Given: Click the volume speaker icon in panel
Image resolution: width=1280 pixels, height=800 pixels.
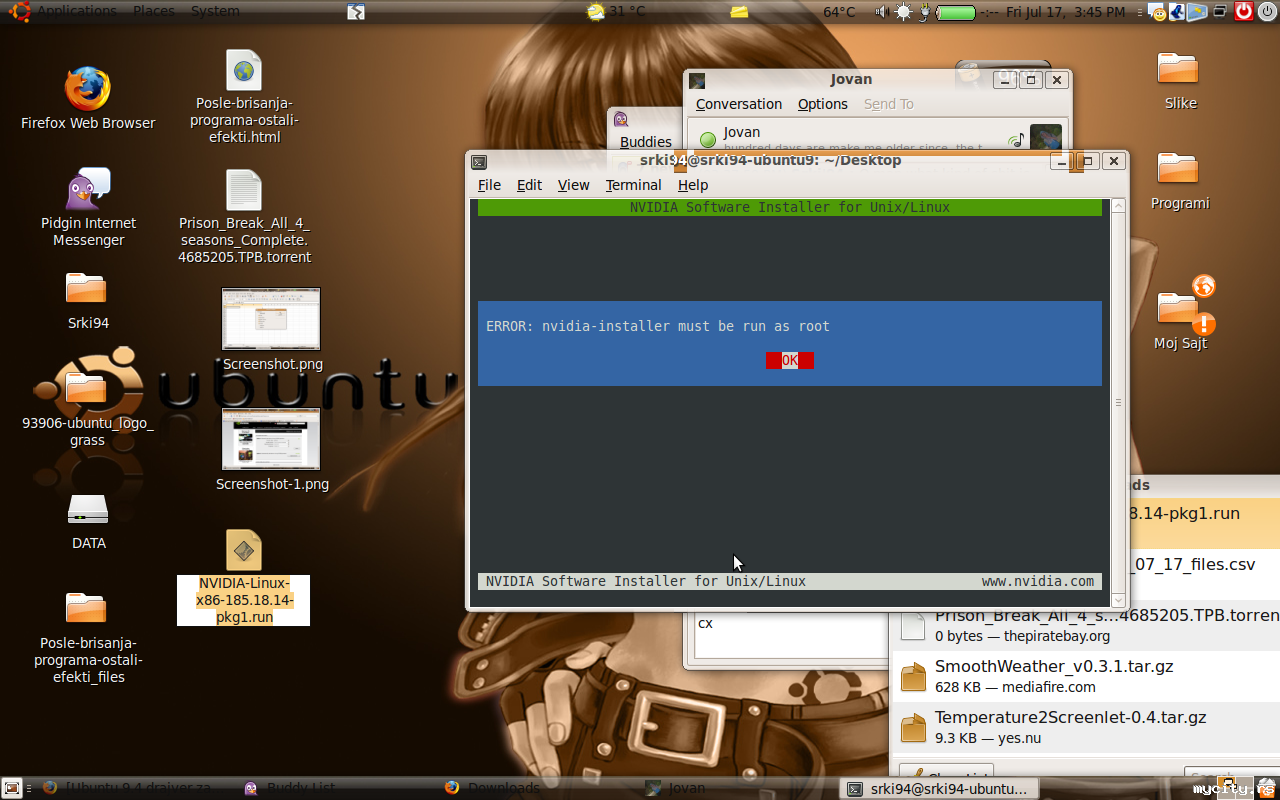Looking at the screenshot, I should [882, 12].
